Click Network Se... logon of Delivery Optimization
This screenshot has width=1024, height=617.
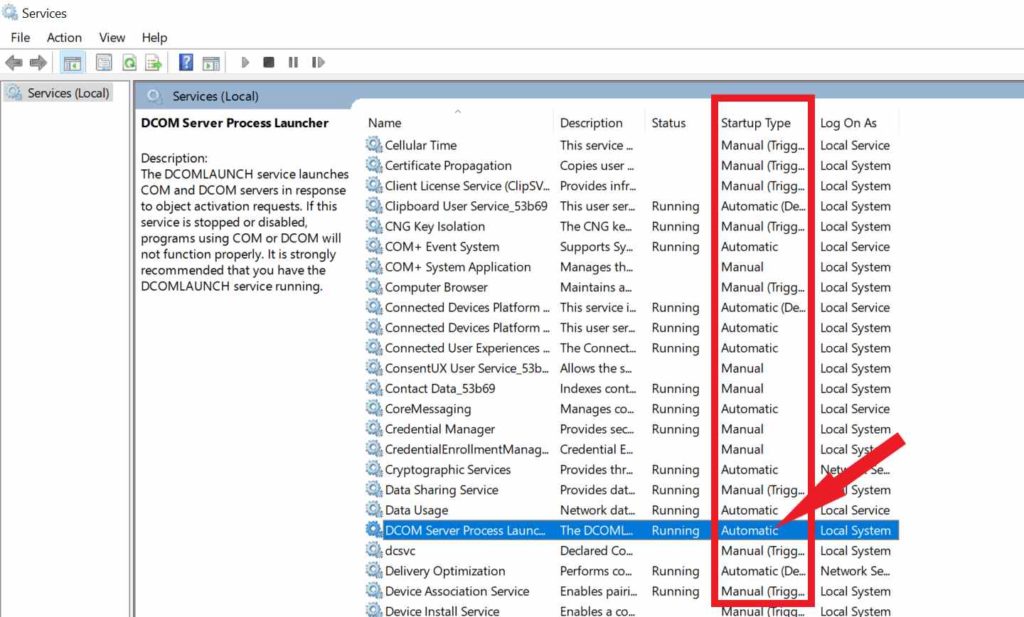click(x=855, y=571)
